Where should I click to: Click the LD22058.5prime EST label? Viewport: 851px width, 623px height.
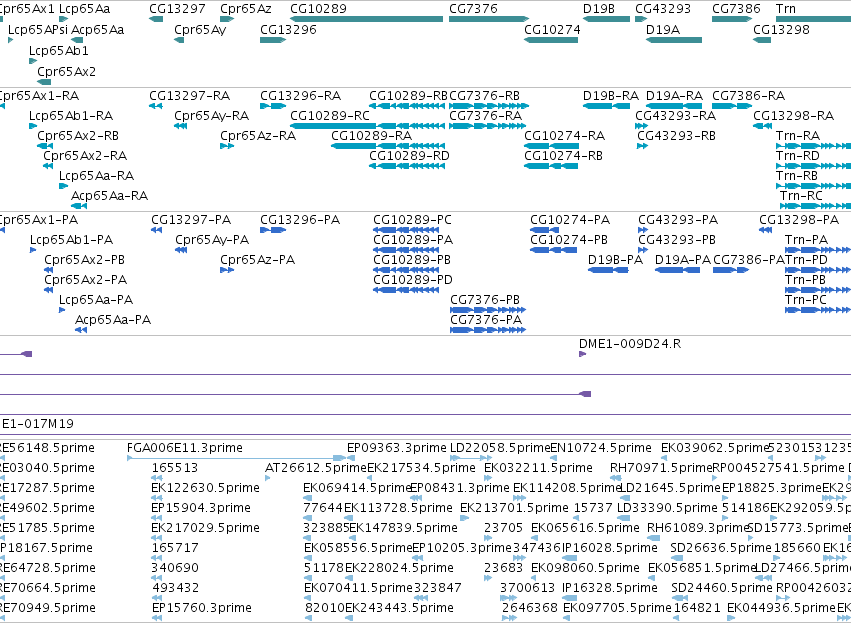pos(500,448)
